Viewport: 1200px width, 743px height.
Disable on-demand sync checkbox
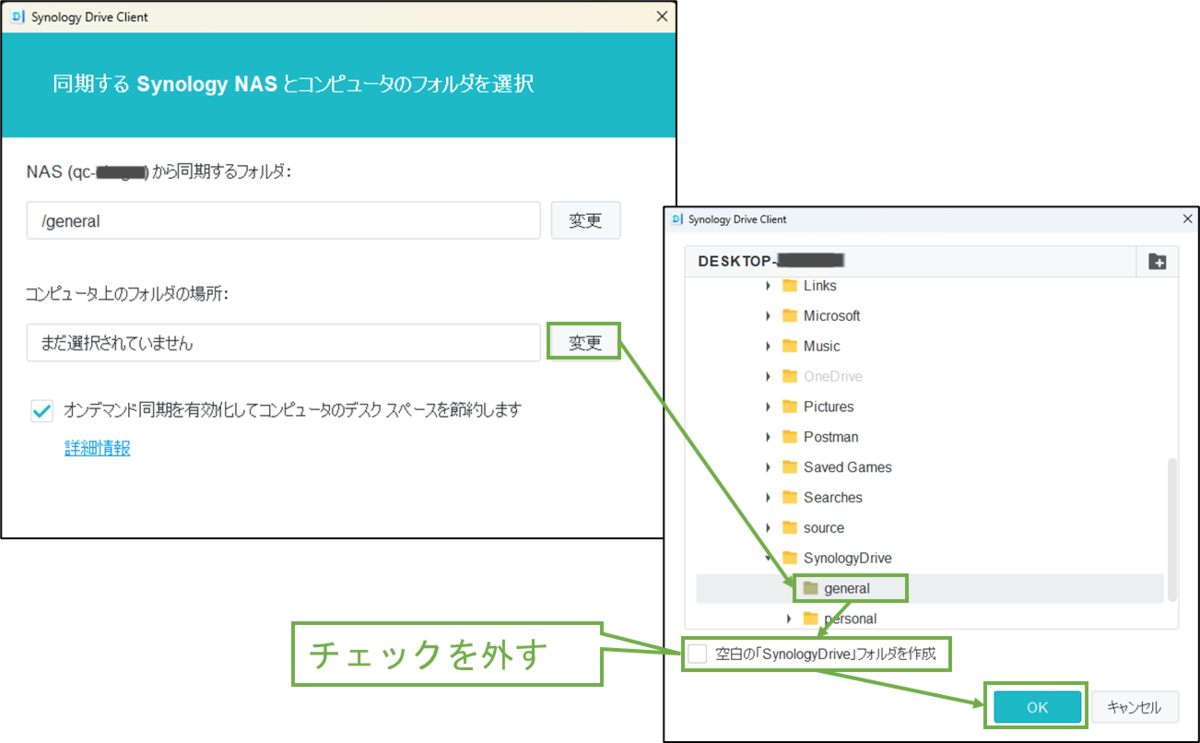[42, 410]
